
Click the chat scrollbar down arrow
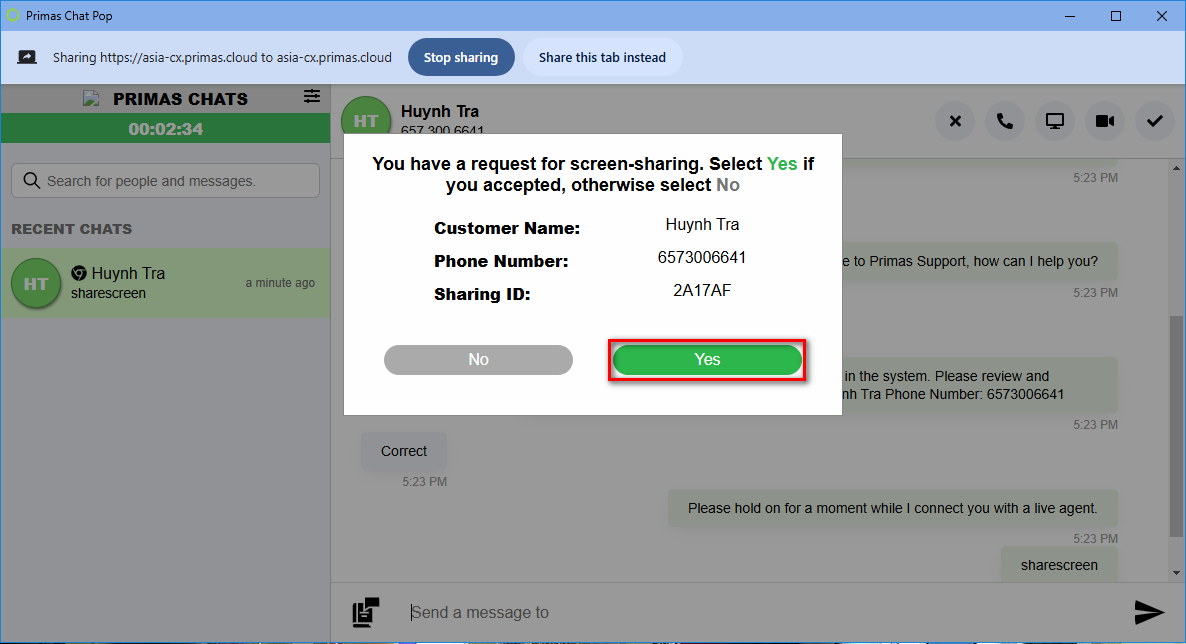pos(1177,573)
